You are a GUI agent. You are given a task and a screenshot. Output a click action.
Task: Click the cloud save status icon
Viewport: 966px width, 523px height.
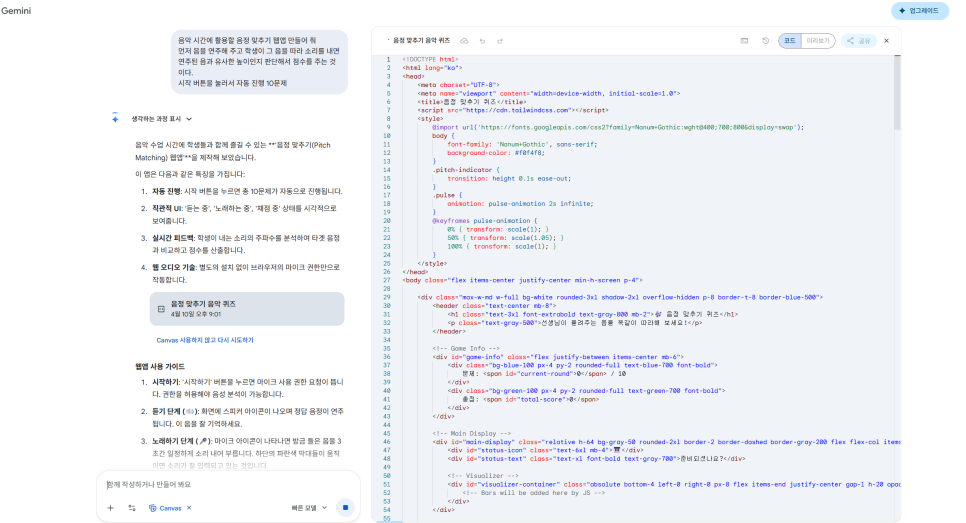point(464,41)
